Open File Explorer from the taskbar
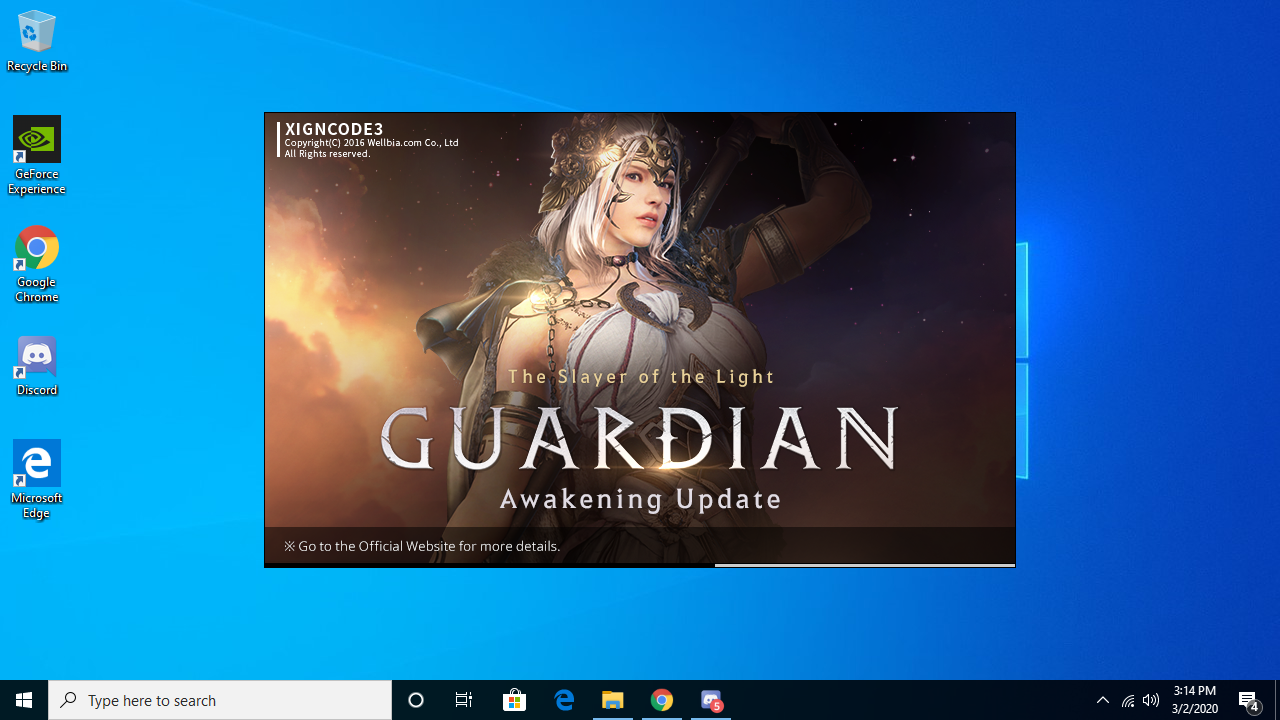Screen dimensions: 1280x720 (x=613, y=700)
